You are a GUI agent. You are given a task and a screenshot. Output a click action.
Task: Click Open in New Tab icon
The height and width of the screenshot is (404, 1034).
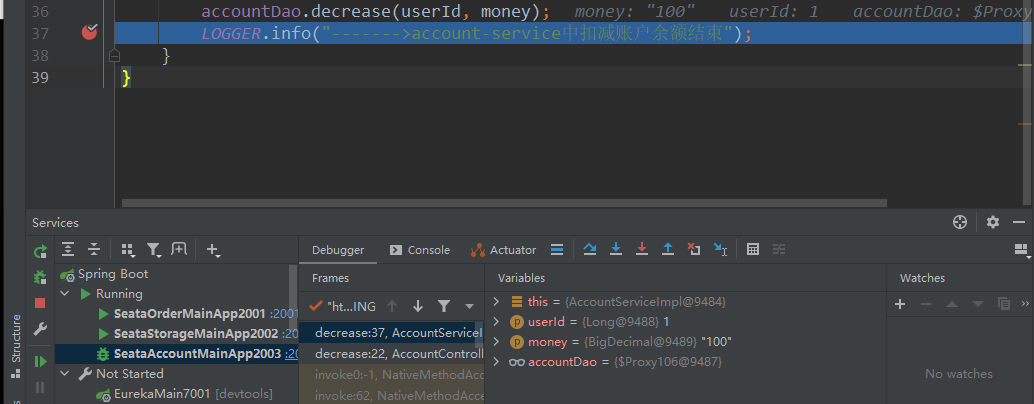[x=179, y=249]
